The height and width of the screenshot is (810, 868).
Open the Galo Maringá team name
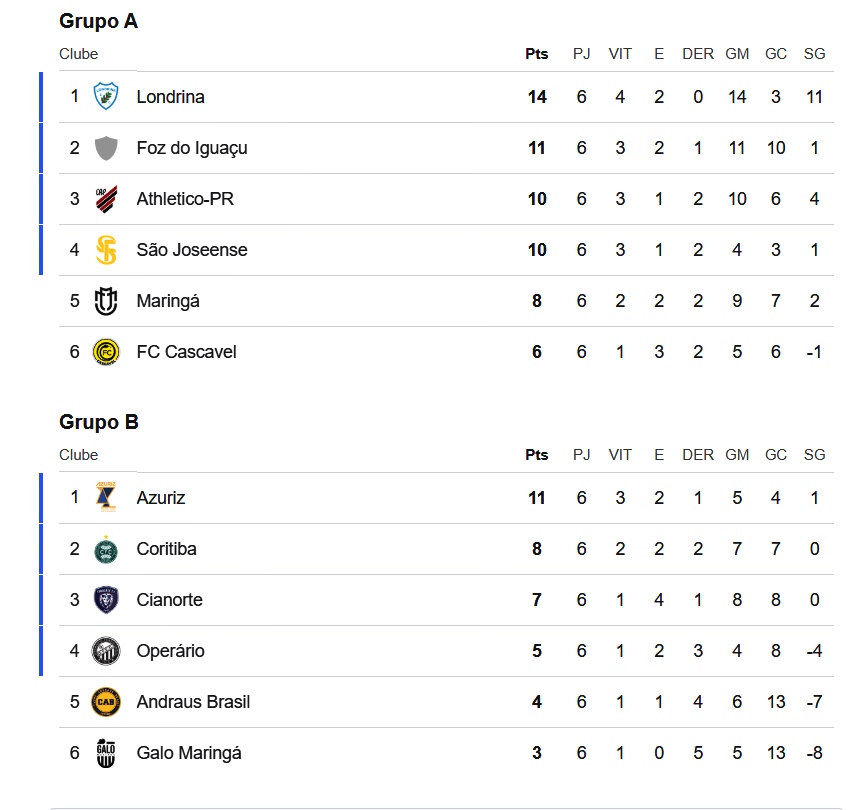click(x=189, y=753)
